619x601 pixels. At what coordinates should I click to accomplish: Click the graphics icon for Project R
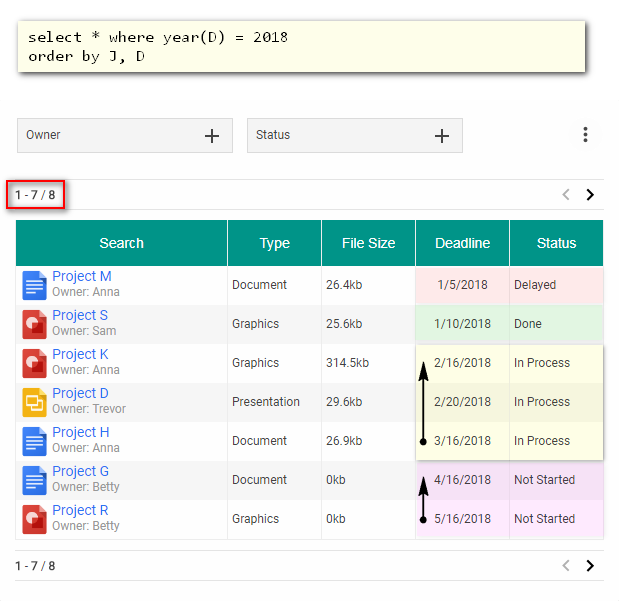pyautogui.click(x=35, y=519)
